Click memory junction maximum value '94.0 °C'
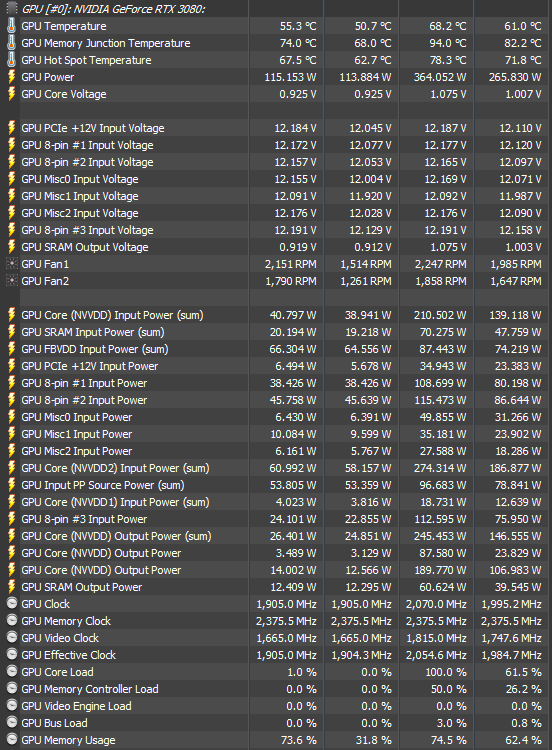 pyautogui.click(x=448, y=43)
